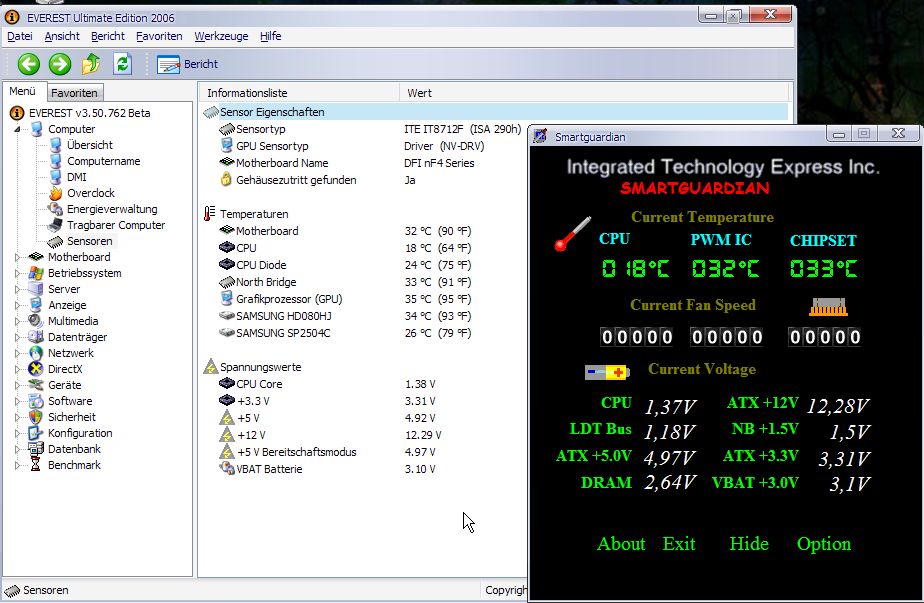The height and width of the screenshot is (603, 924).
Task: Expand the Datenträger tree node
Action: pos(18,337)
